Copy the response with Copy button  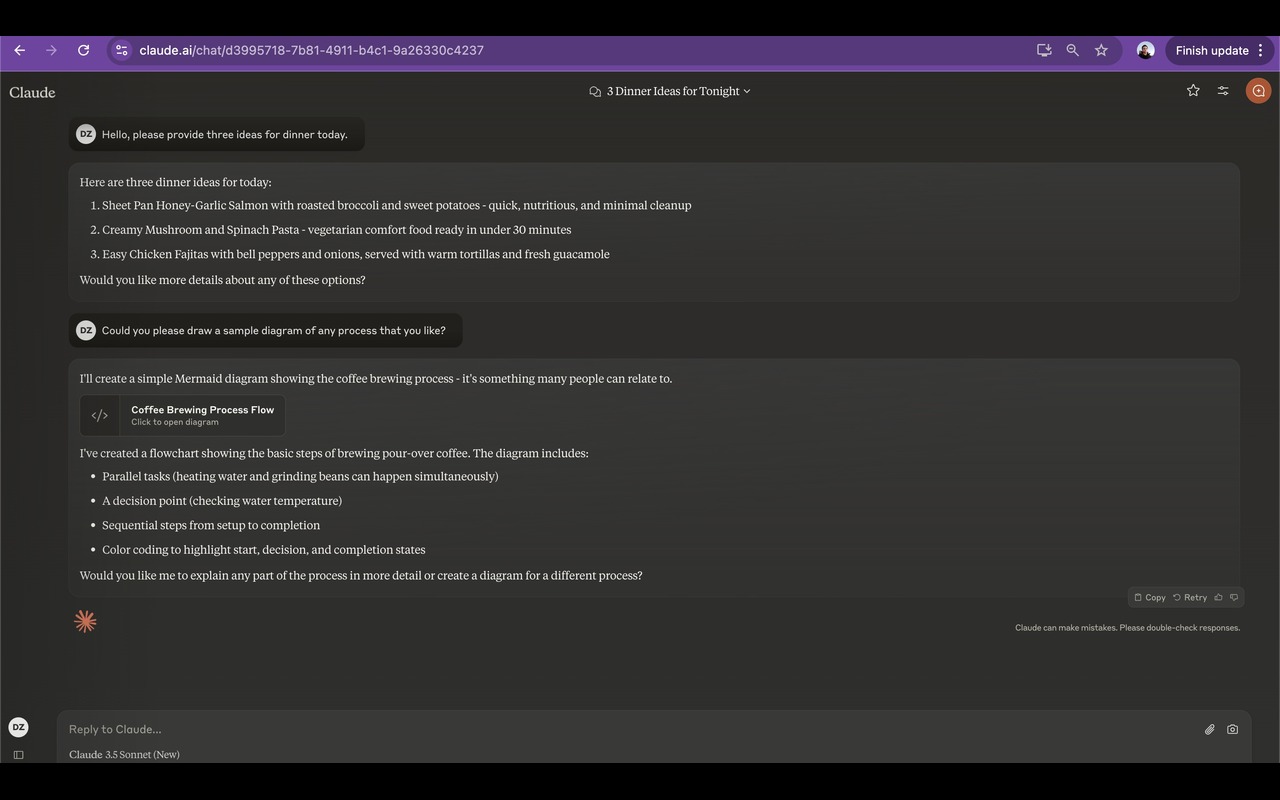click(x=1149, y=597)
